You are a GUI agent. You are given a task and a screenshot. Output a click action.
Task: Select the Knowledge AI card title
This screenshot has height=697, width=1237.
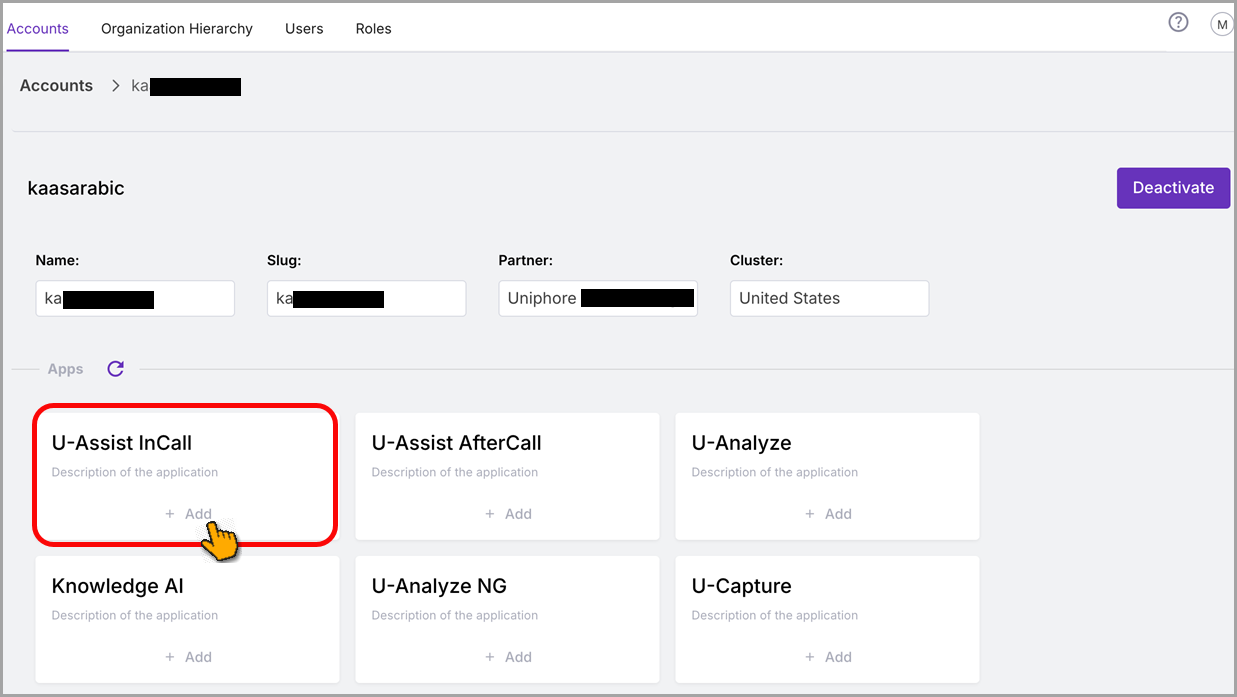pos(117,586)
